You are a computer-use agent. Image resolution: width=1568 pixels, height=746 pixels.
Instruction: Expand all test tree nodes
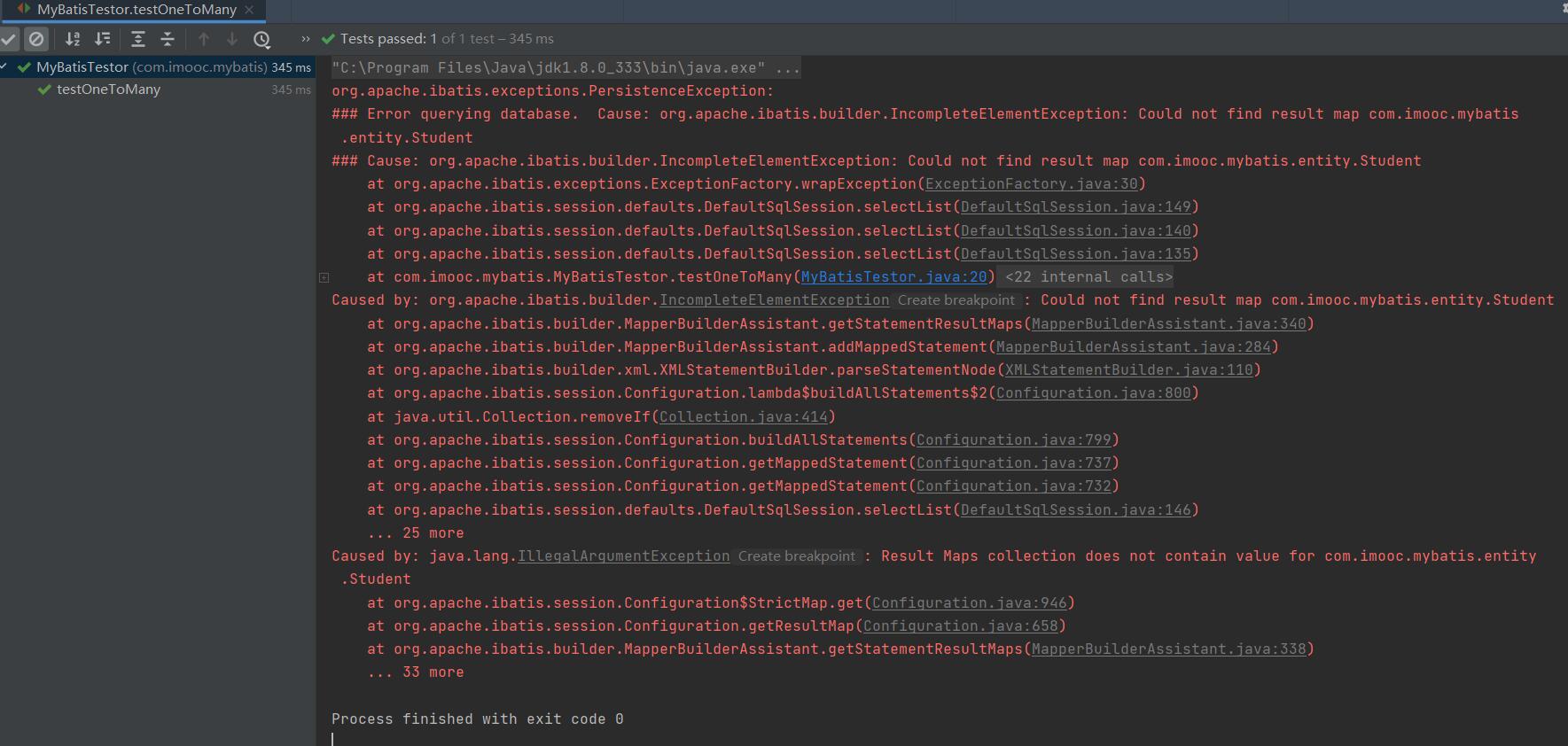[137, 39]
